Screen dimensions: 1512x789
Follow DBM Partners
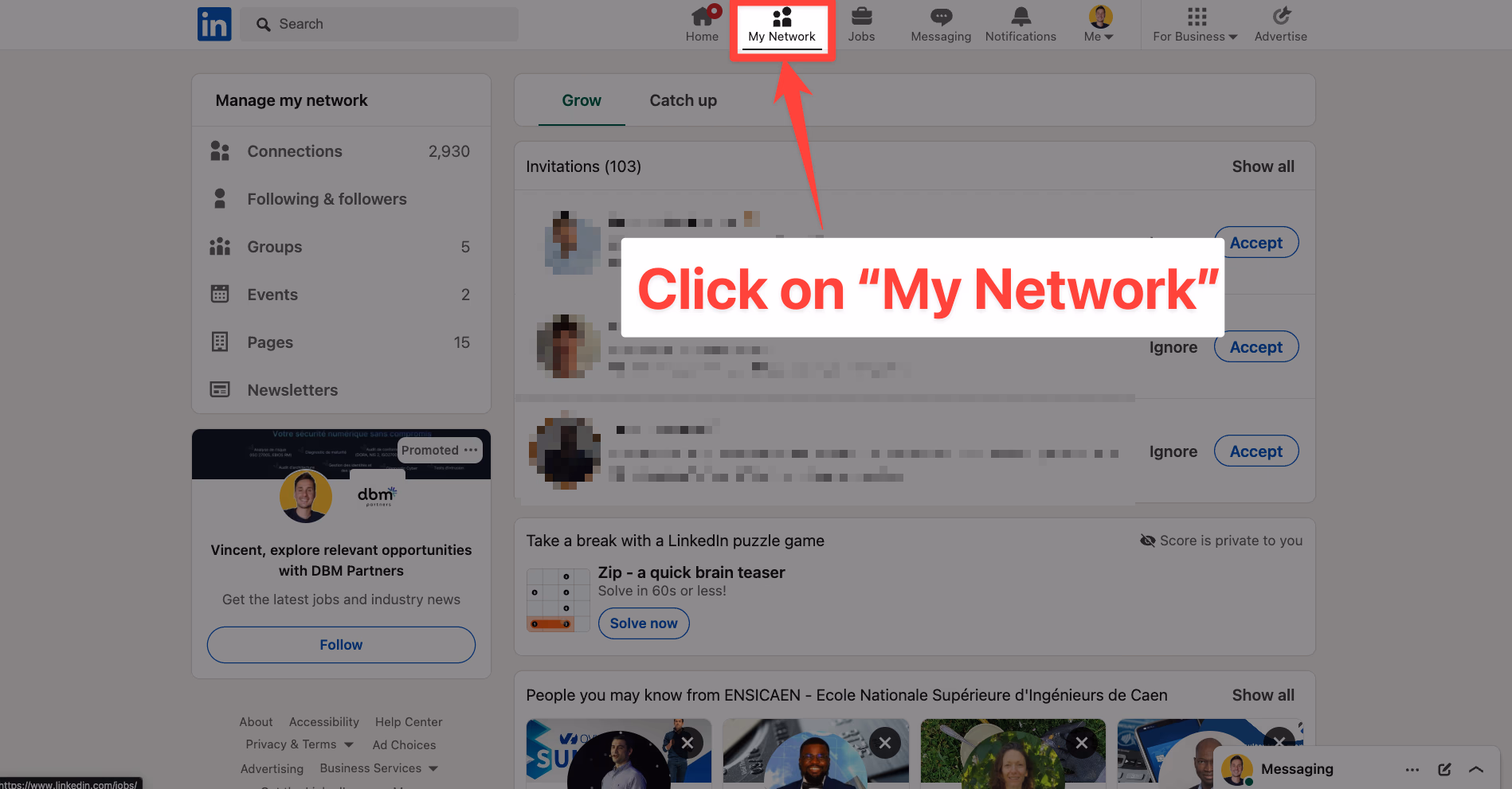tap(341, 645)
